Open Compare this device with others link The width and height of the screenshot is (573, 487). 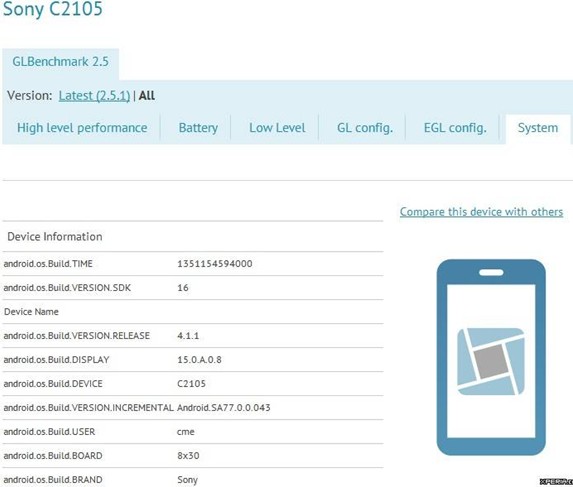[x=481, y=212]
